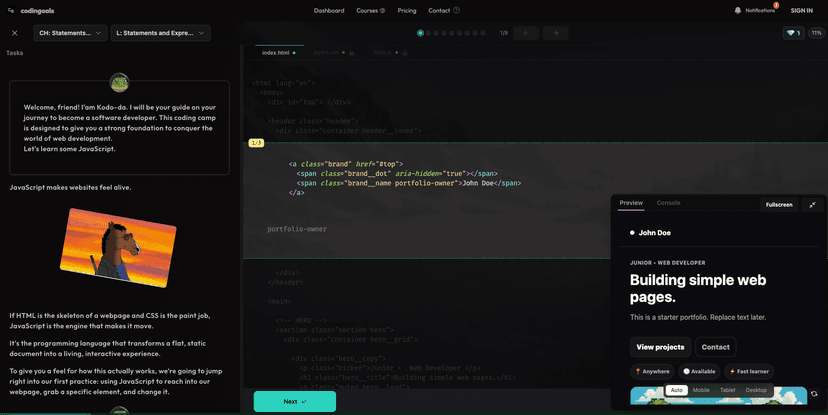Viewport: 828px width, 415px height.
Task: Click the last step dot in progress row
Action: (483, 33)
